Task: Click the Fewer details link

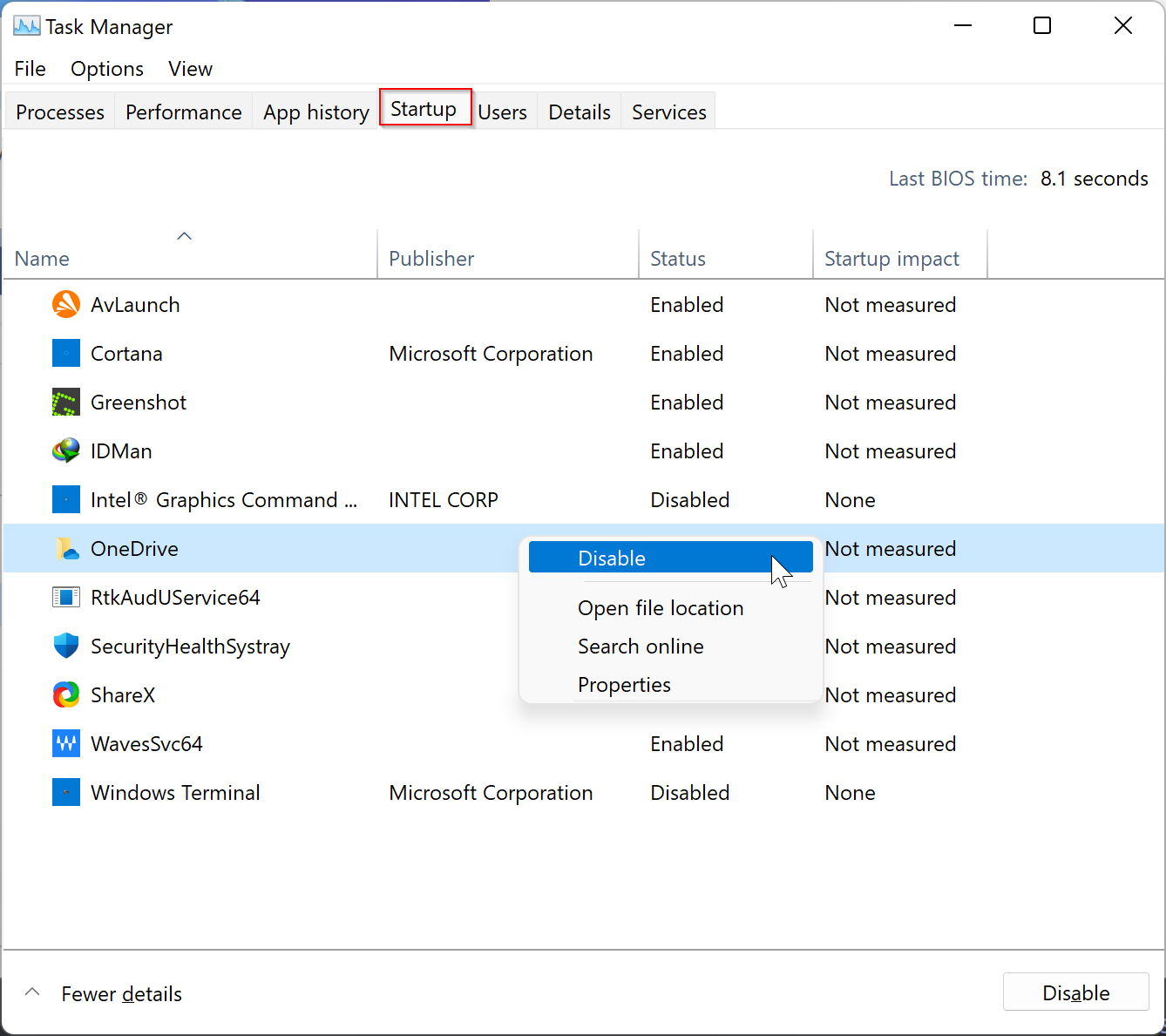Action: [x=122, y=993]
